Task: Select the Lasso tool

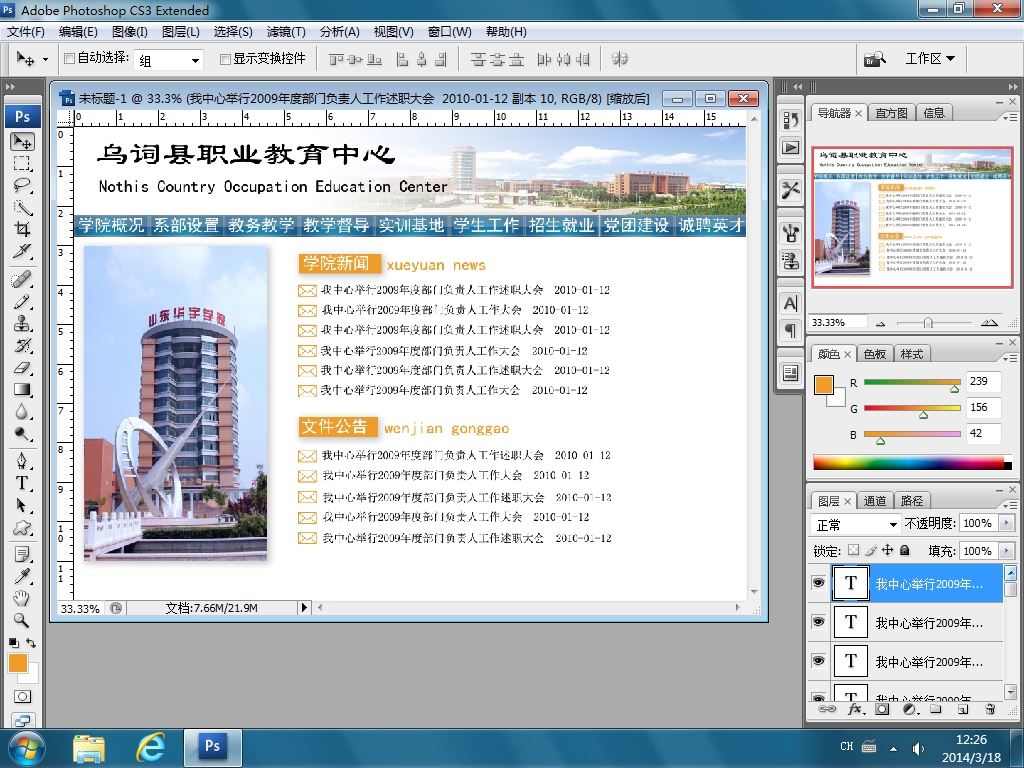Action: [22, 185]
